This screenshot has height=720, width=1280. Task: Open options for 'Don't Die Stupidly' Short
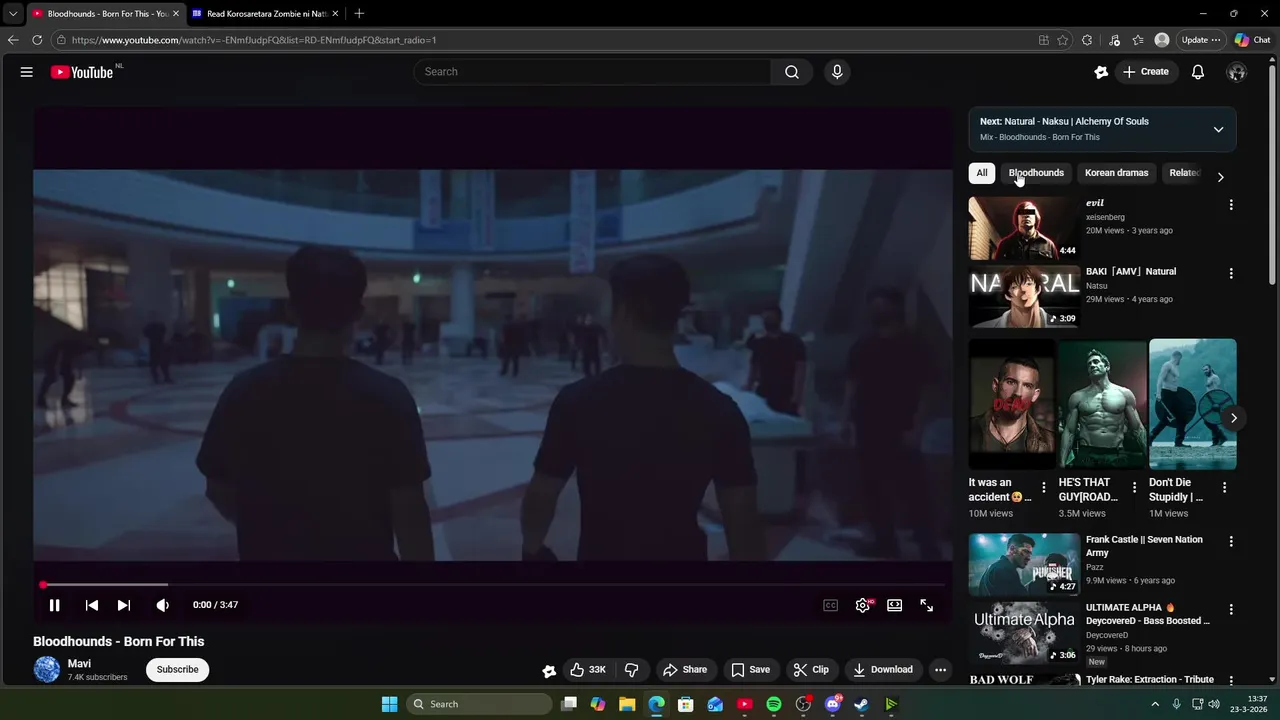1225,488
